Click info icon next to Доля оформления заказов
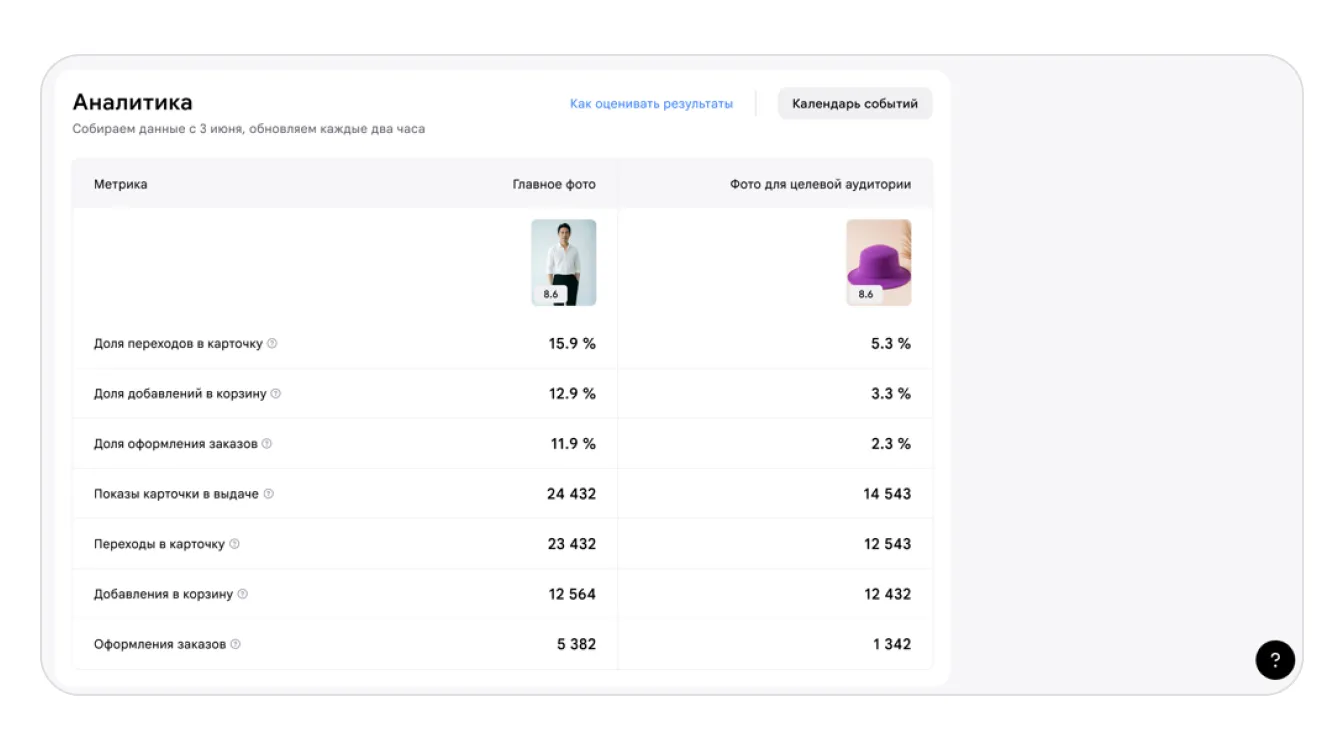The image size is (1344, 750). pyautogui.click(x=267, y=443)
